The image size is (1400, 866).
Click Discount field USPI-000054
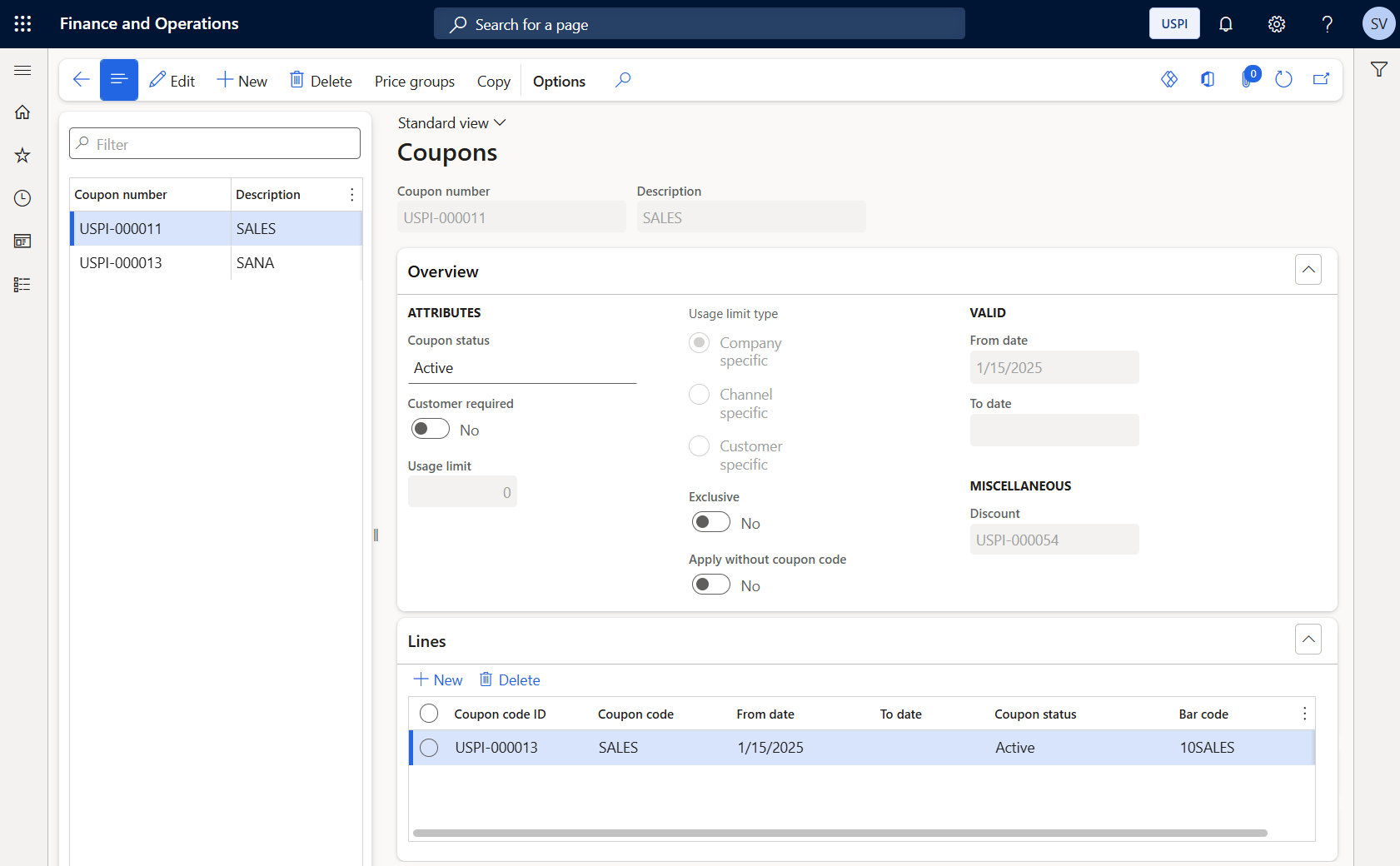(x=1054, y=540)
